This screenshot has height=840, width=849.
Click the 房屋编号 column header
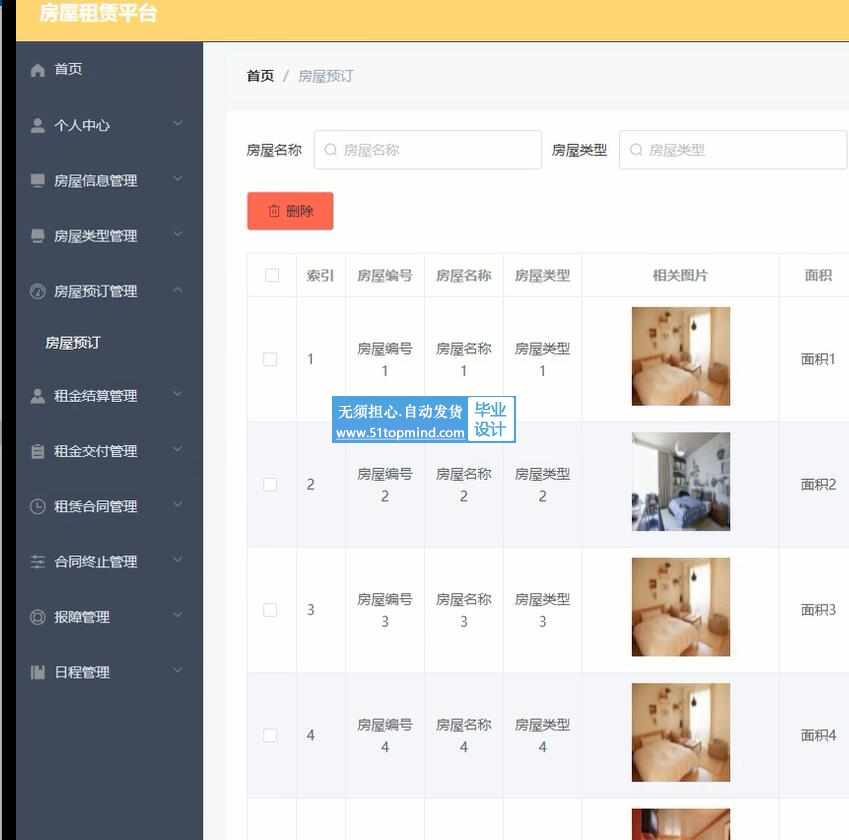pyautogui.click(x=385, y=275)
